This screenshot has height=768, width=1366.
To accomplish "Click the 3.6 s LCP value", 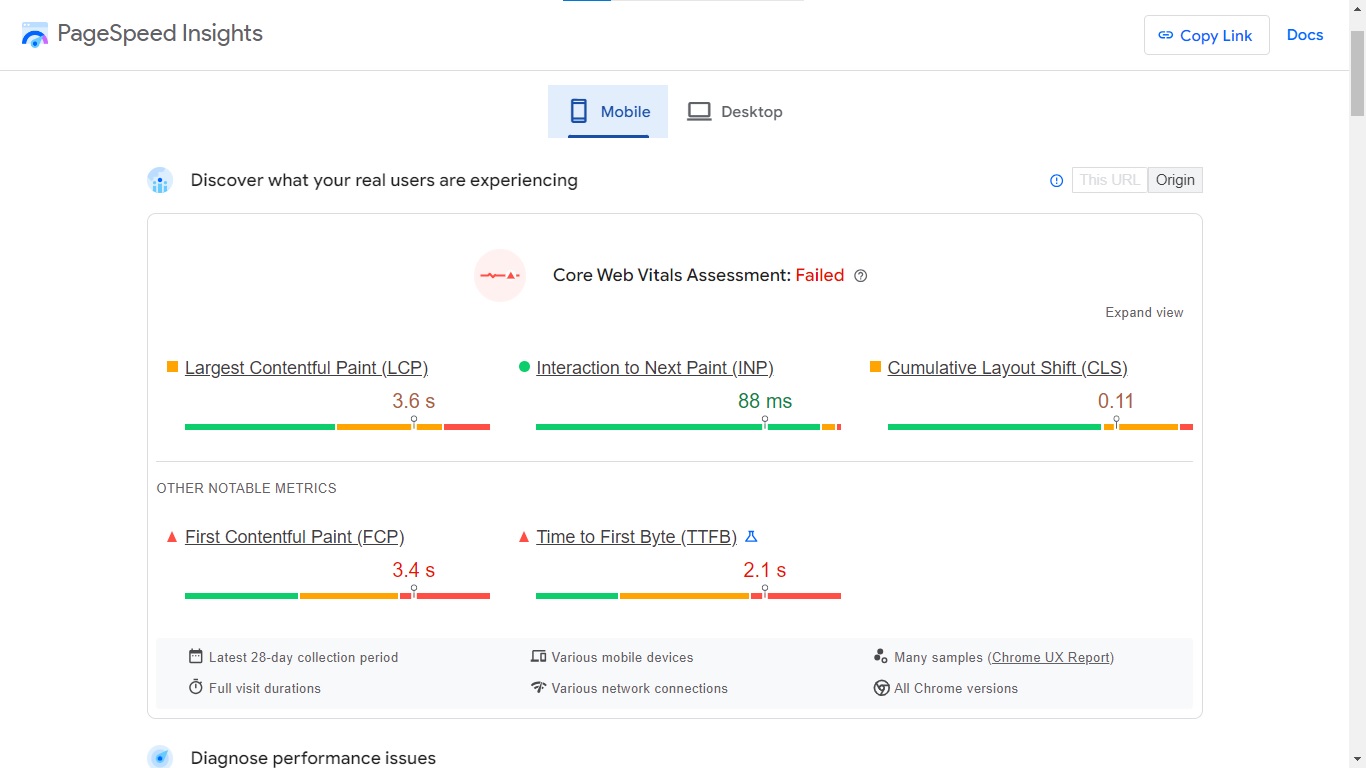I will 413,401.
